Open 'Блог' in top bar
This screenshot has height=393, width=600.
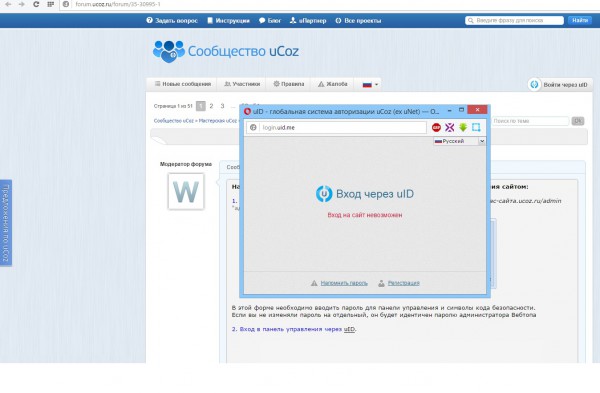pos(270,21)
